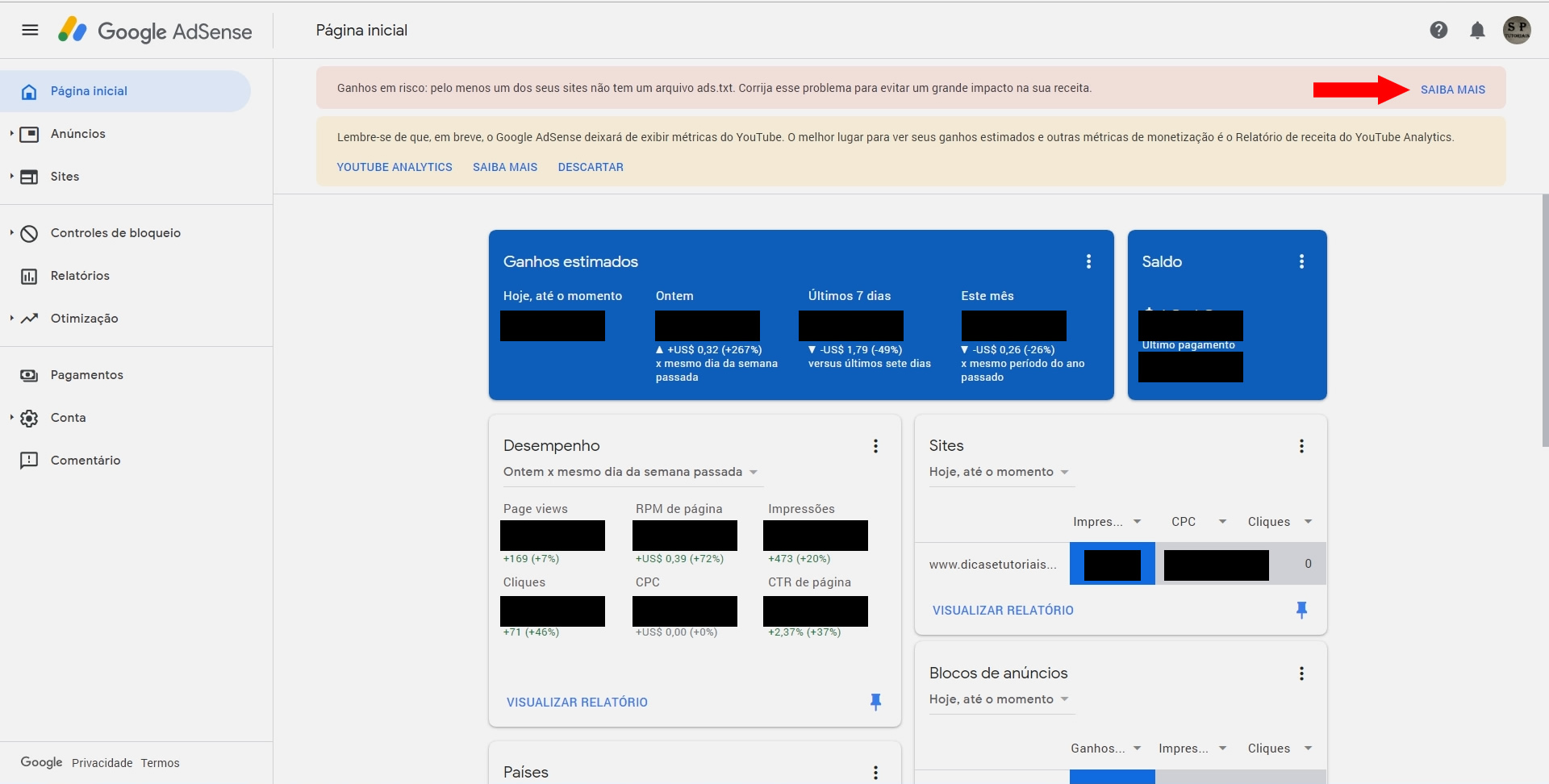Pin the Desempenho card
This screenshot has width=1549, height=784.
875,702
